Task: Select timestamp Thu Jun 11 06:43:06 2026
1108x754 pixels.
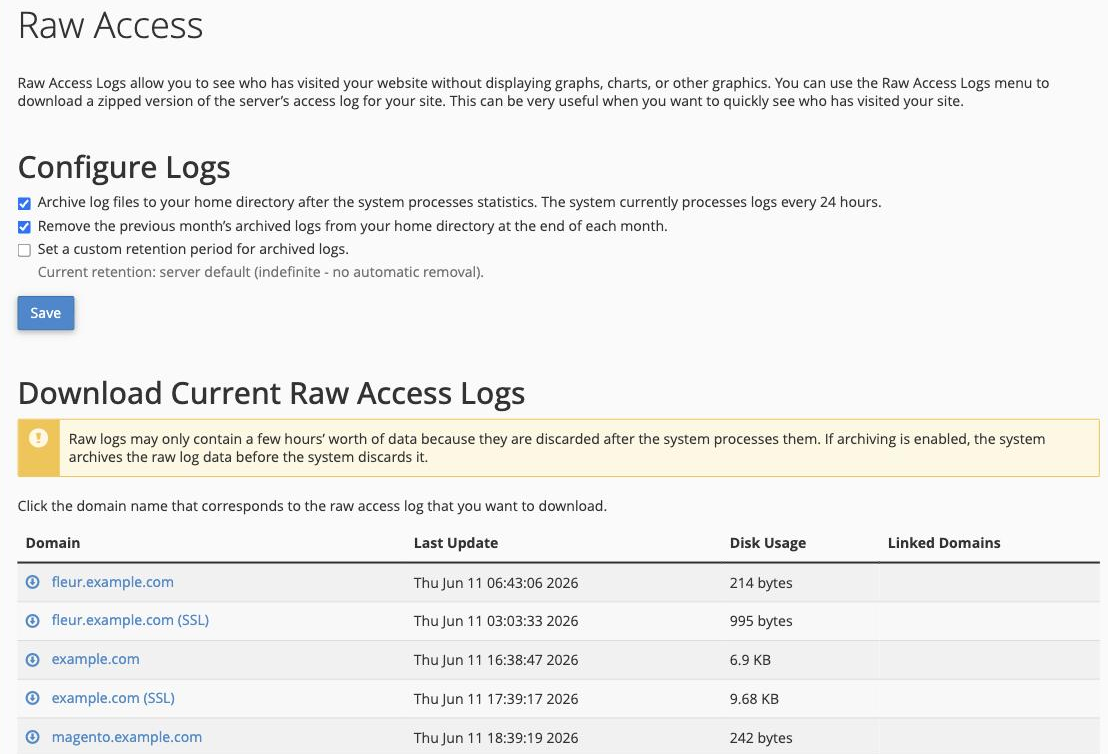Action: [x=496, y=583]
